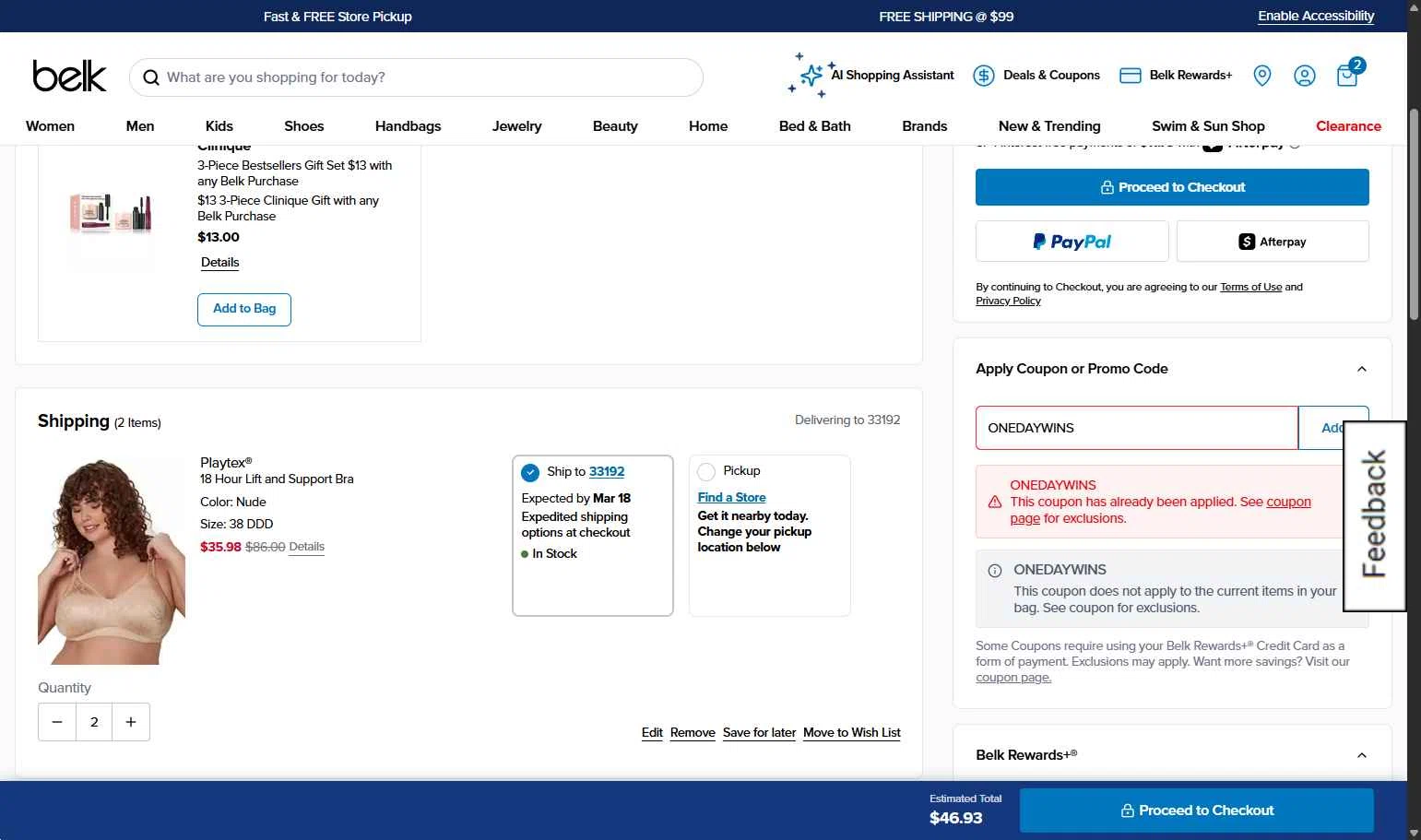Image resolution: width=1421 pixels, height=840 pixels.
Task: Open the Handbags menu
Action: tap(409, 126)
